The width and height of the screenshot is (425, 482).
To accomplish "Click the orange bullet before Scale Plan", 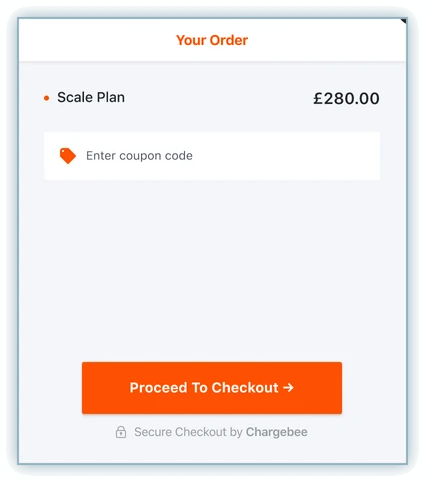I will tap(47, 98).
